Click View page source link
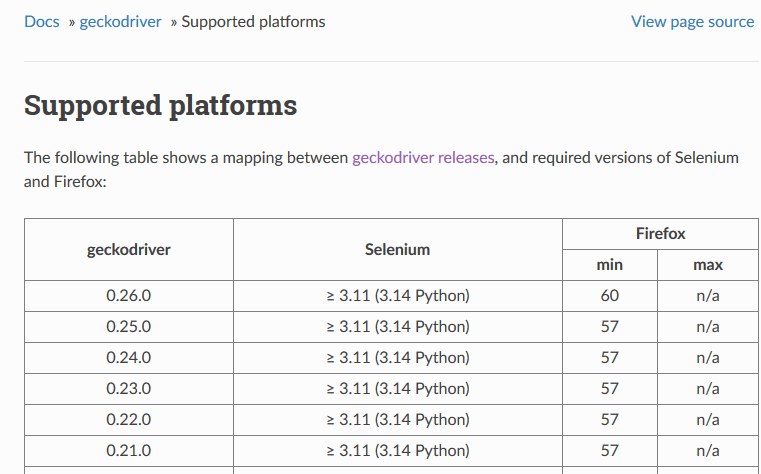The width and height of the screenshot is (761, 474). [x=692, y=21]
